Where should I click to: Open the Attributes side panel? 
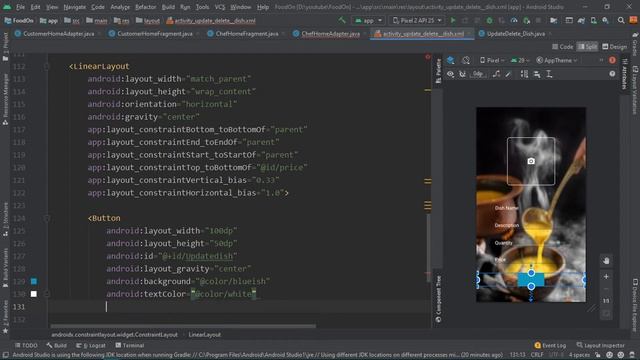624,74
